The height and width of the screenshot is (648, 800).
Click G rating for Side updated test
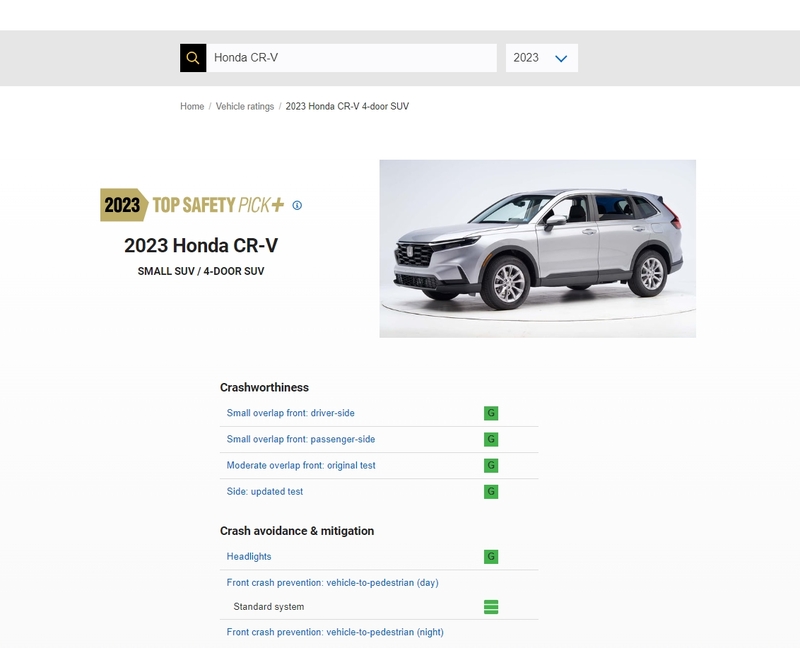(490, 490)
